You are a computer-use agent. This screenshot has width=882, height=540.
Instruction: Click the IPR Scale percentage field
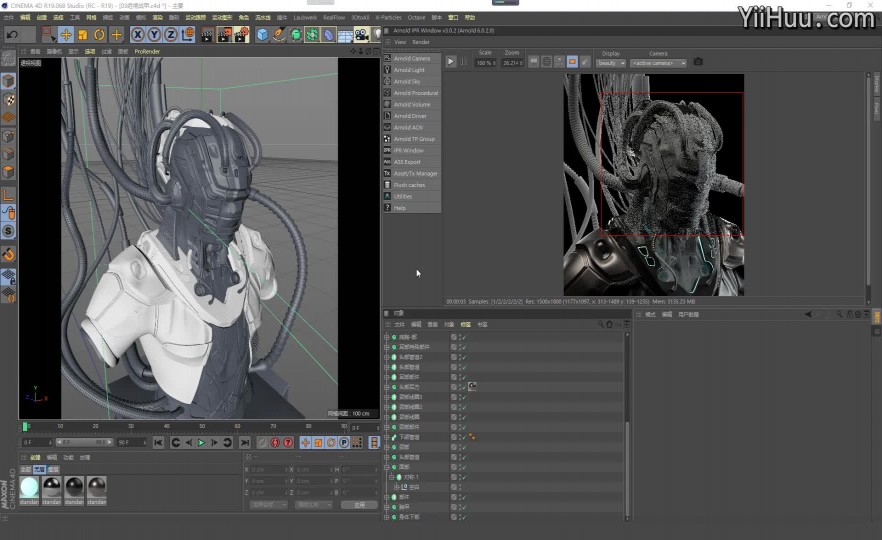(x=485, y=63)
